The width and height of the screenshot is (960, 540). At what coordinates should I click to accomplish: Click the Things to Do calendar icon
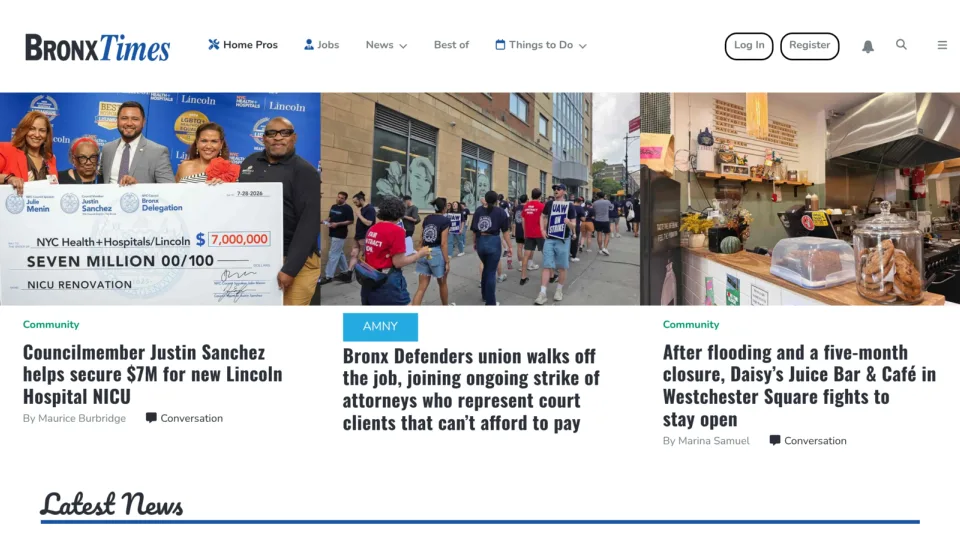click(x=500, y=45)
